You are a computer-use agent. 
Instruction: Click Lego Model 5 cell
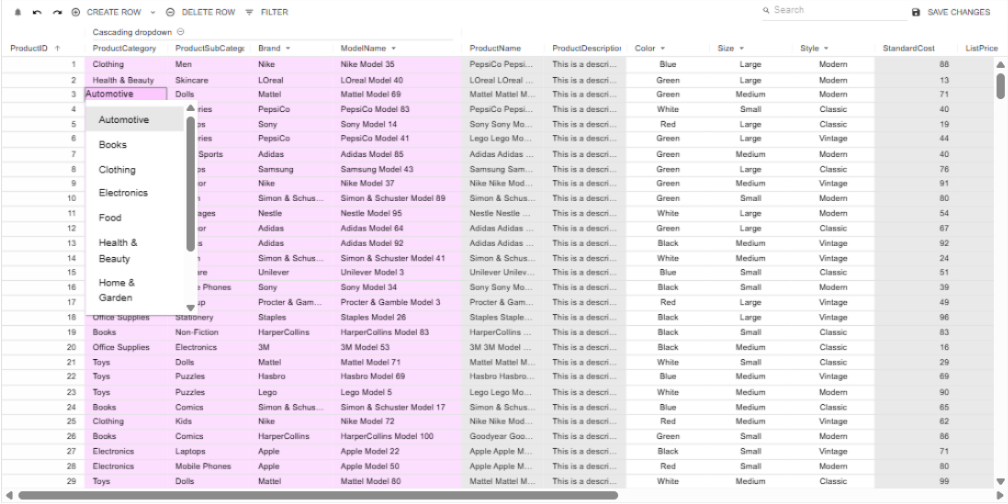[397, 392]
